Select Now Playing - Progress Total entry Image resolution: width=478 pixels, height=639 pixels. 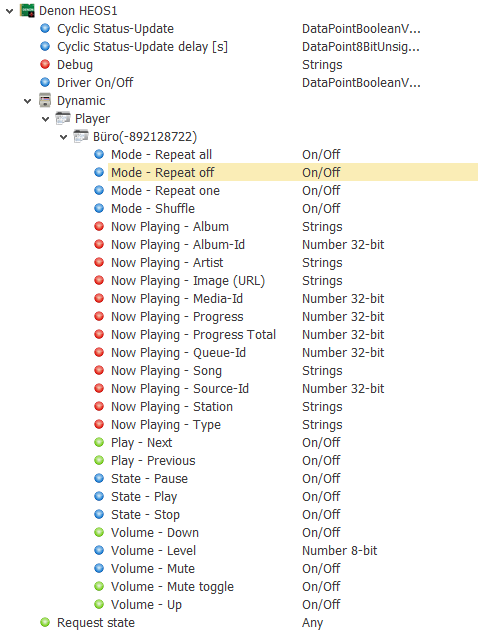(194, 335)
